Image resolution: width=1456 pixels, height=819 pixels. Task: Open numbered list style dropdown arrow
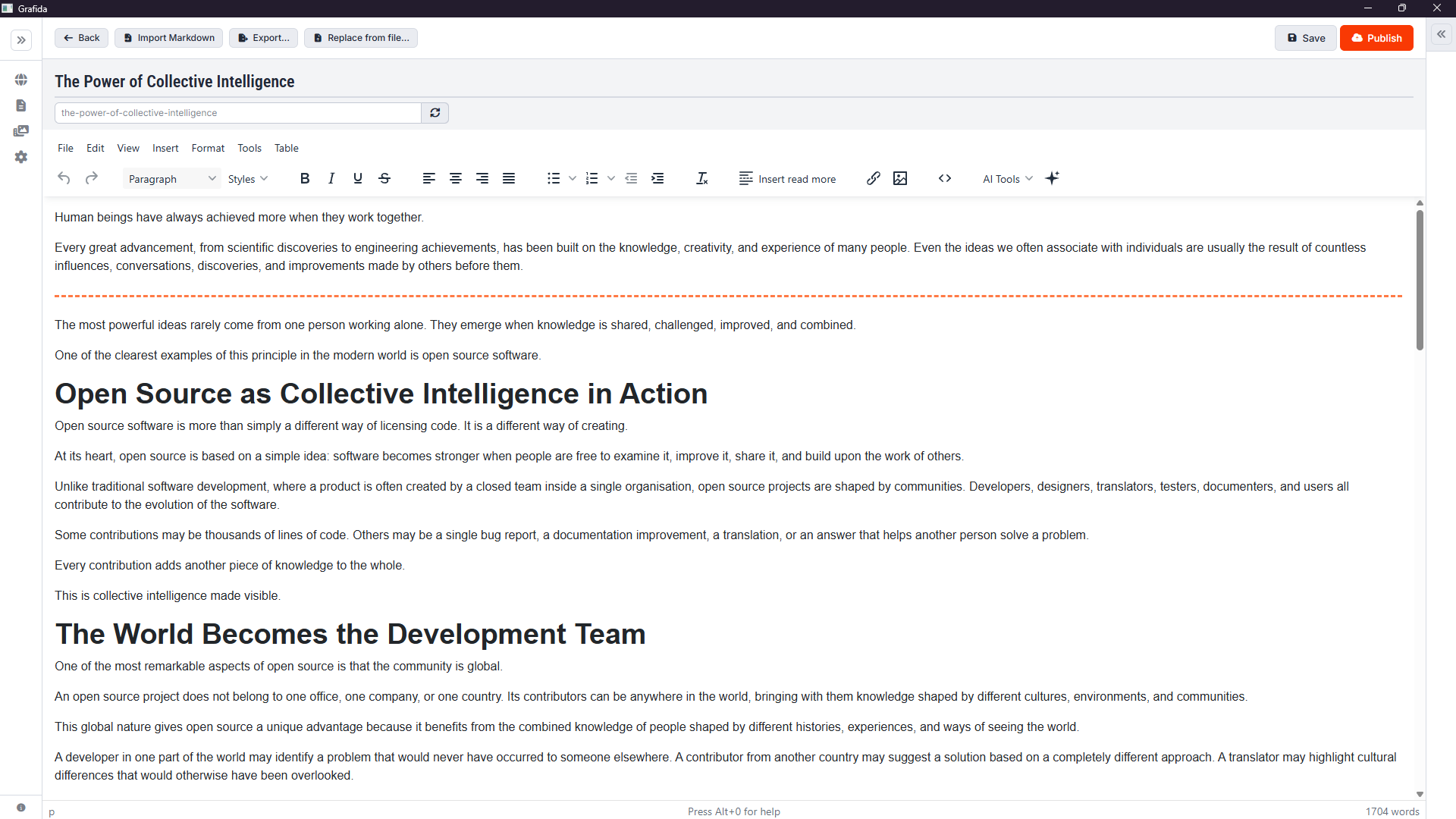click(611, 178)
